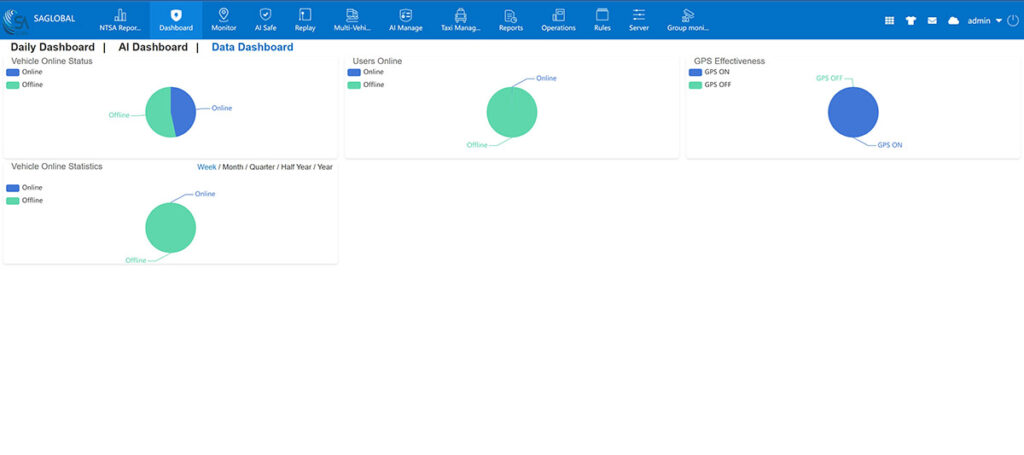Screen dimensions: 1024x455
Task: Click the green Users Online pie chart
Action: pyautogui.click(x=512, y=112)
